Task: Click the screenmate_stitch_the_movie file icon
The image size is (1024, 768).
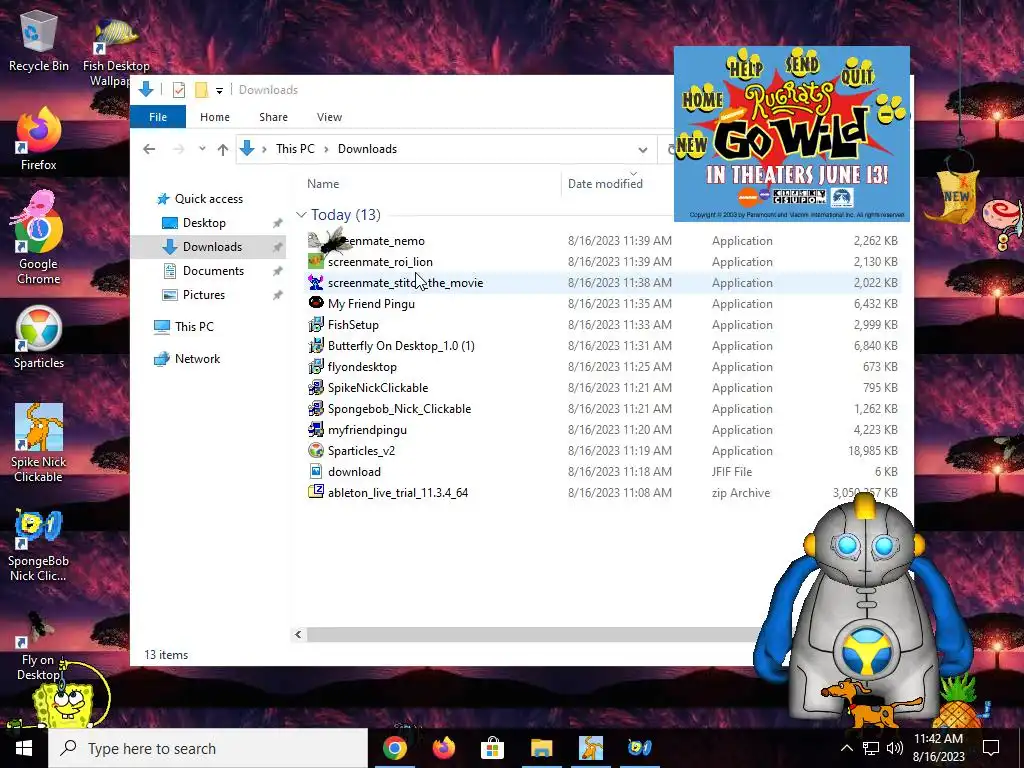Action: tap(316, 283)
